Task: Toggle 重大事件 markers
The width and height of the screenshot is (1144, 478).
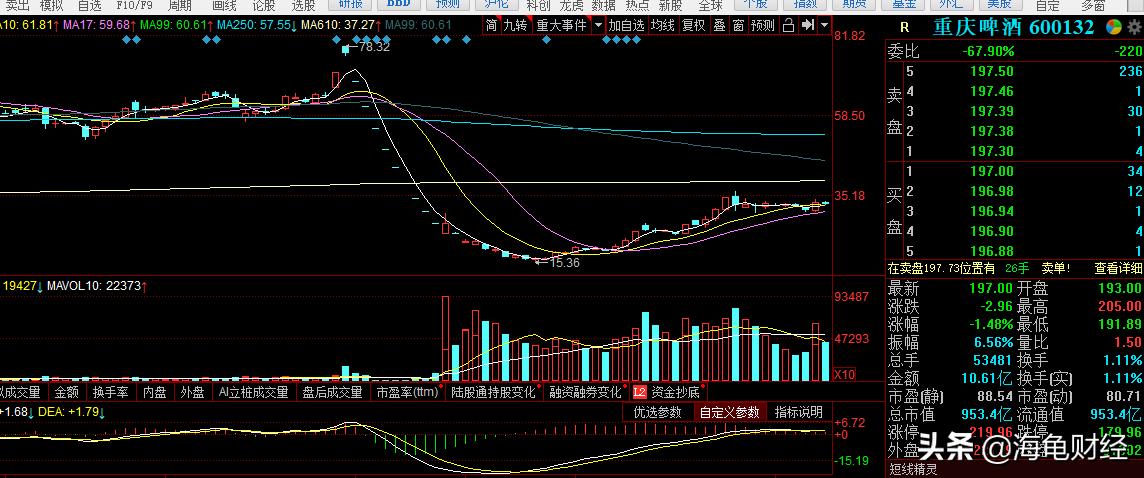Action: click(x=561, y=26)
